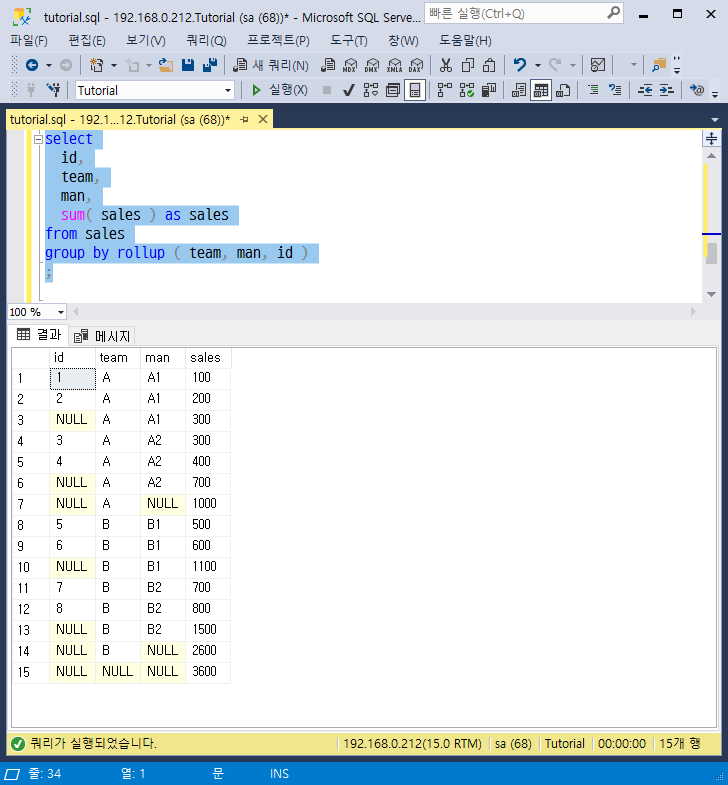The width and height of the screenshot is (728, 785).
Task: Toggle Include Live Query Statistics
Action: pos(467,90)
